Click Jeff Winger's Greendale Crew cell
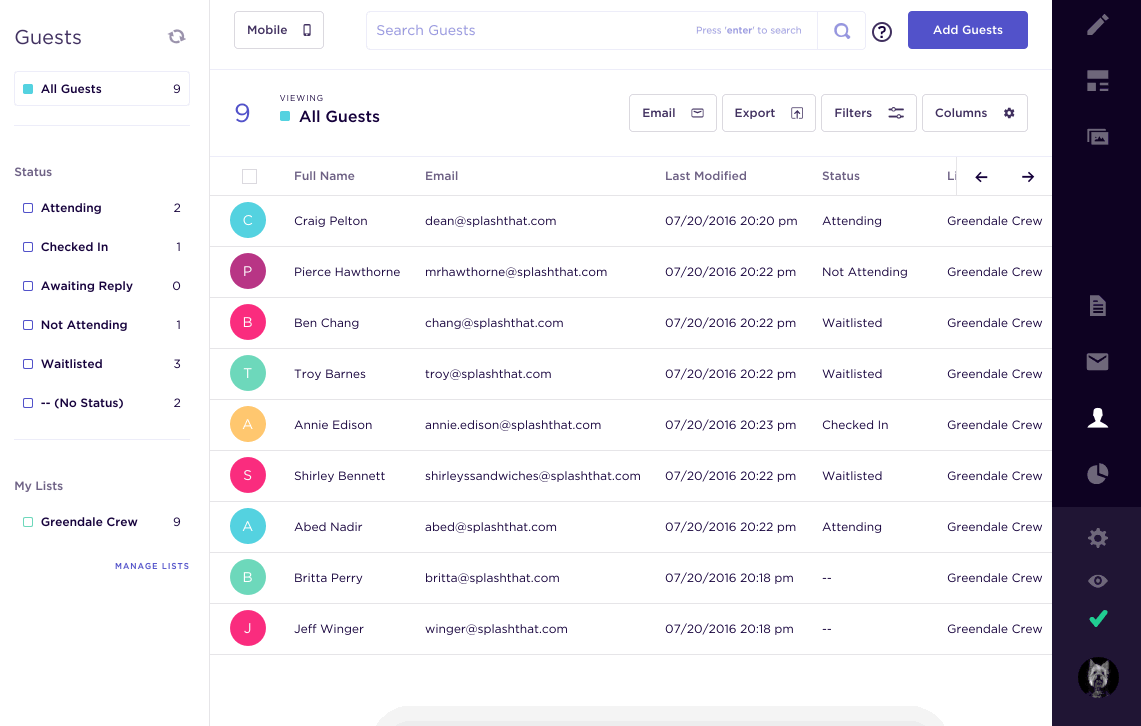Viewport: 1141px width, 726px height. (994, 629)
